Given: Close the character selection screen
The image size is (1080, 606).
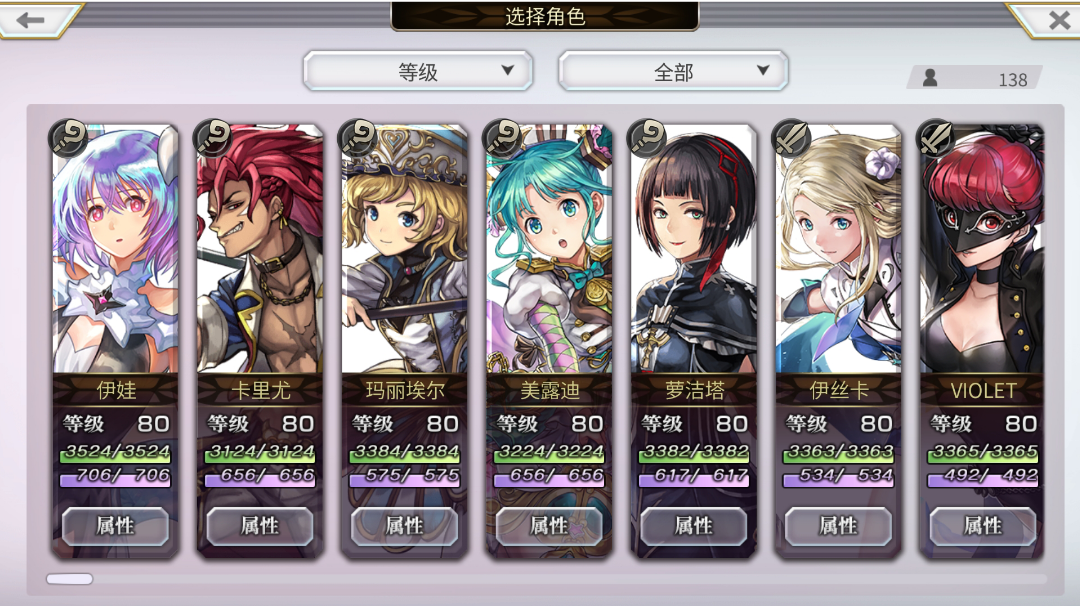Looking at the screenshot, I should pyautogui.click(x=1057, y=19).
